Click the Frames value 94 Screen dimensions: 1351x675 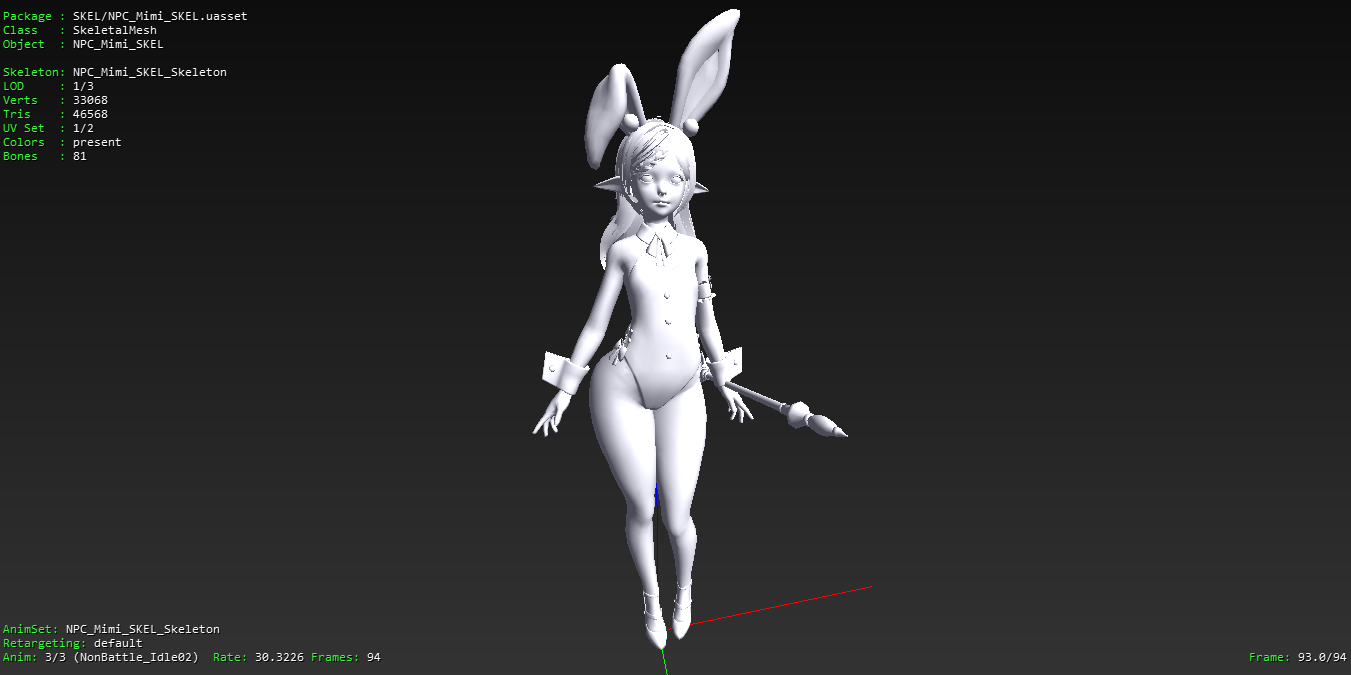[373, 657]
